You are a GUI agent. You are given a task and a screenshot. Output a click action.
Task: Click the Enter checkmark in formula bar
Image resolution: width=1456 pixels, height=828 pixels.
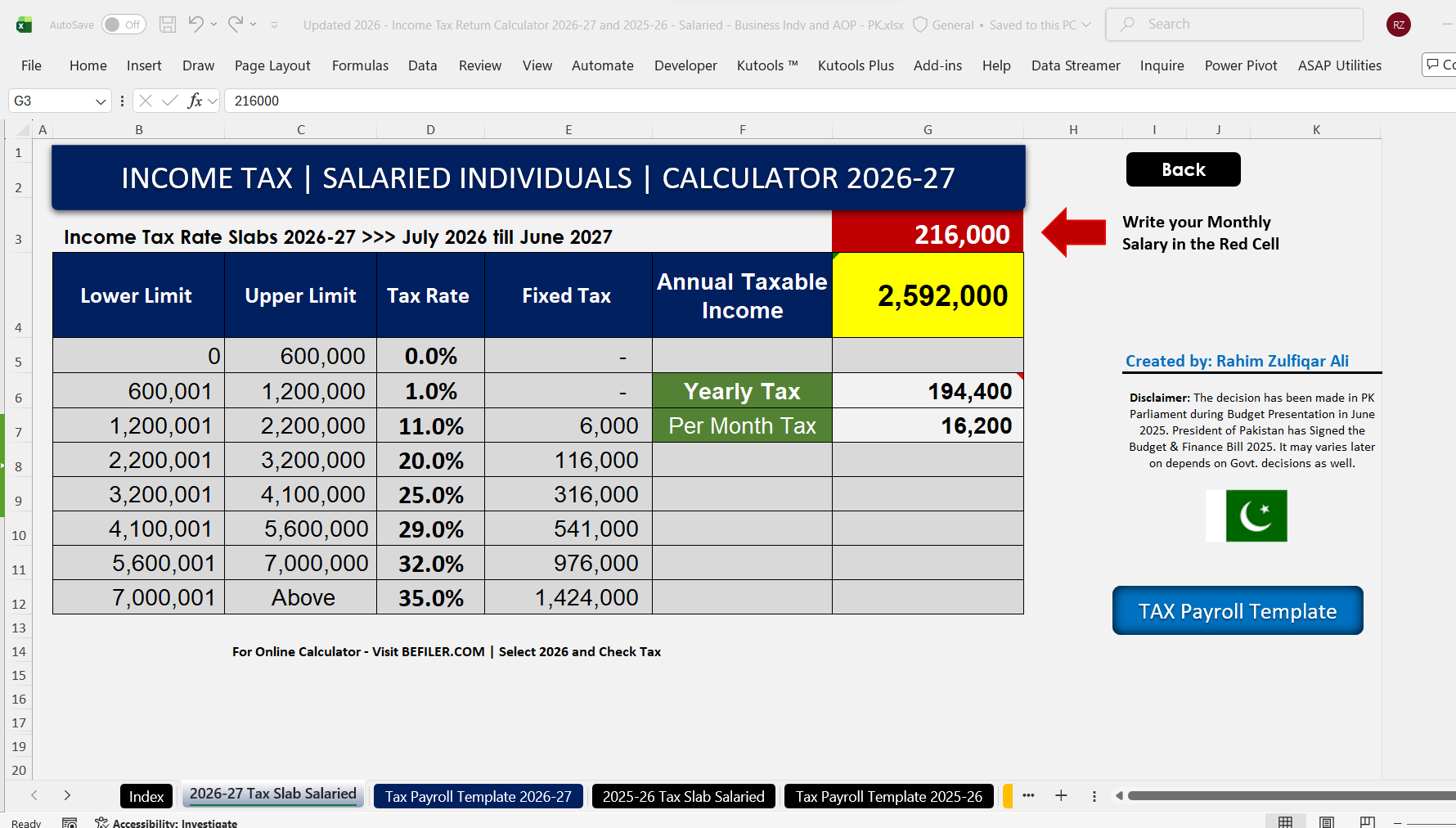[x=170, y=101]
